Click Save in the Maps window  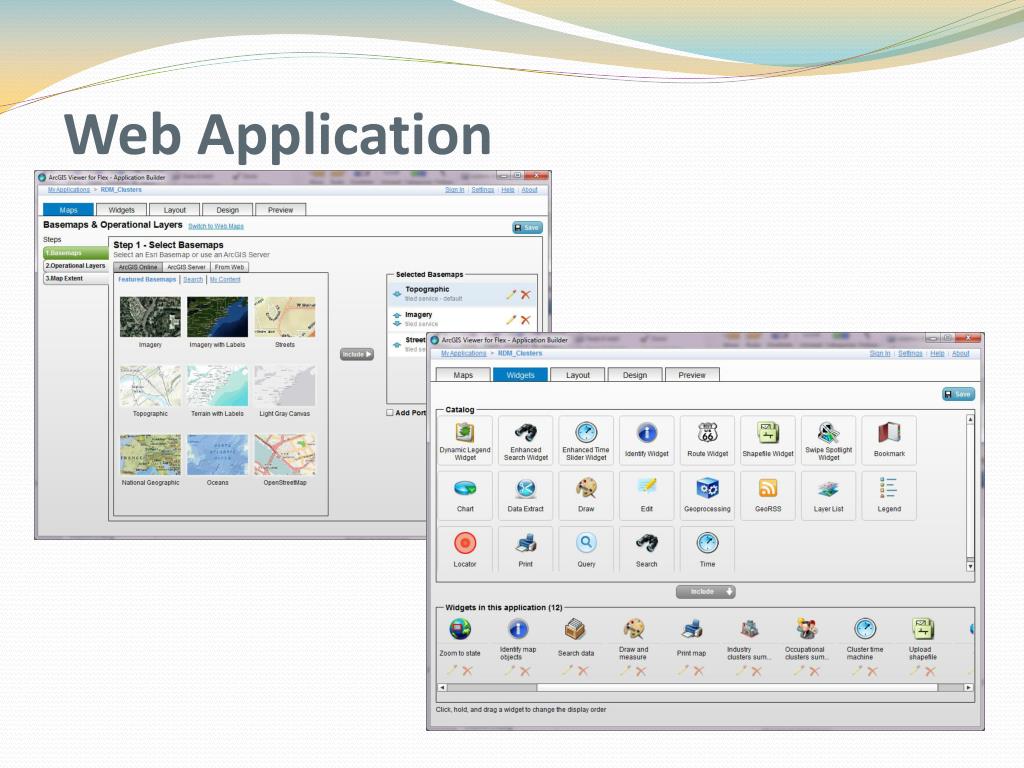[x=528, y=227]
